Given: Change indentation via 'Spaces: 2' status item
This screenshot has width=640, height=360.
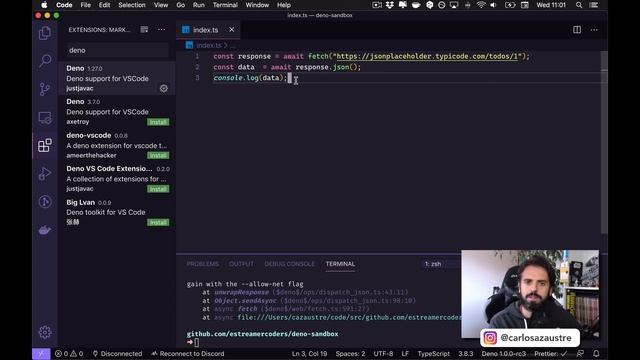Looking at the screenshot, I should 350,354.
